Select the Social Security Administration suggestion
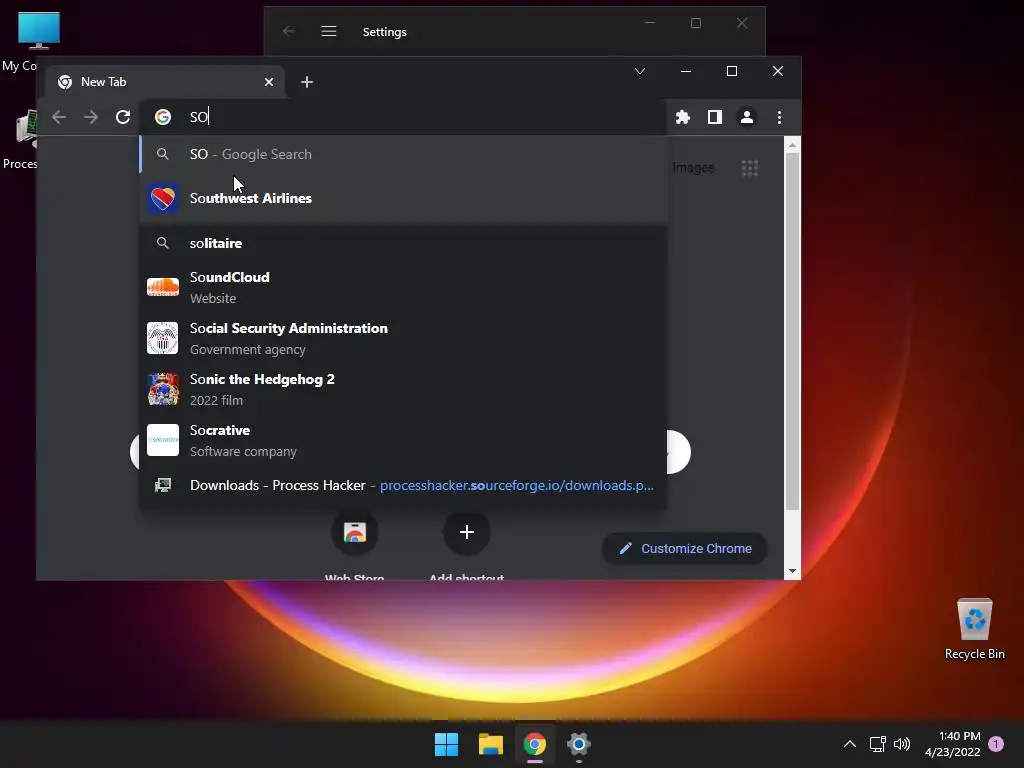 [x=403, y=338]
